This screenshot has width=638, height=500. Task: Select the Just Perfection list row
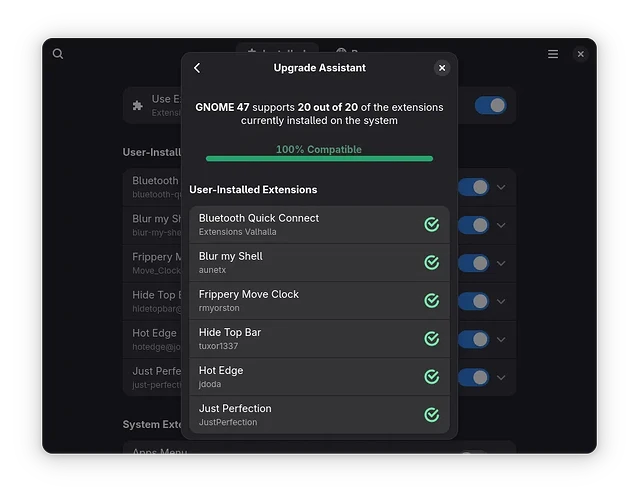(319, 415)
